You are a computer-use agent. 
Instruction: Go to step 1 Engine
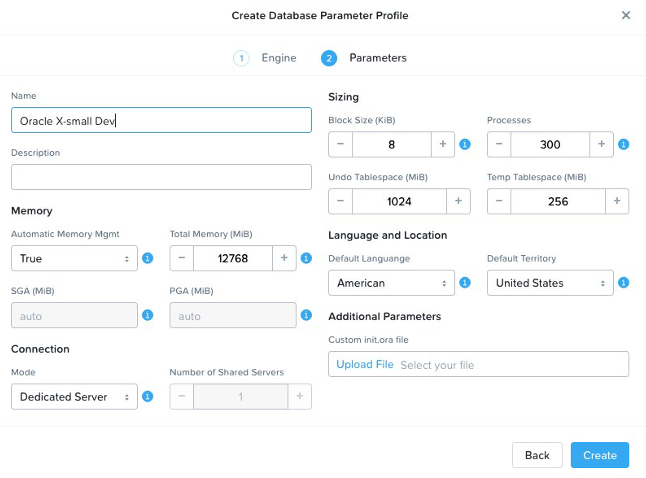[265, 58]
